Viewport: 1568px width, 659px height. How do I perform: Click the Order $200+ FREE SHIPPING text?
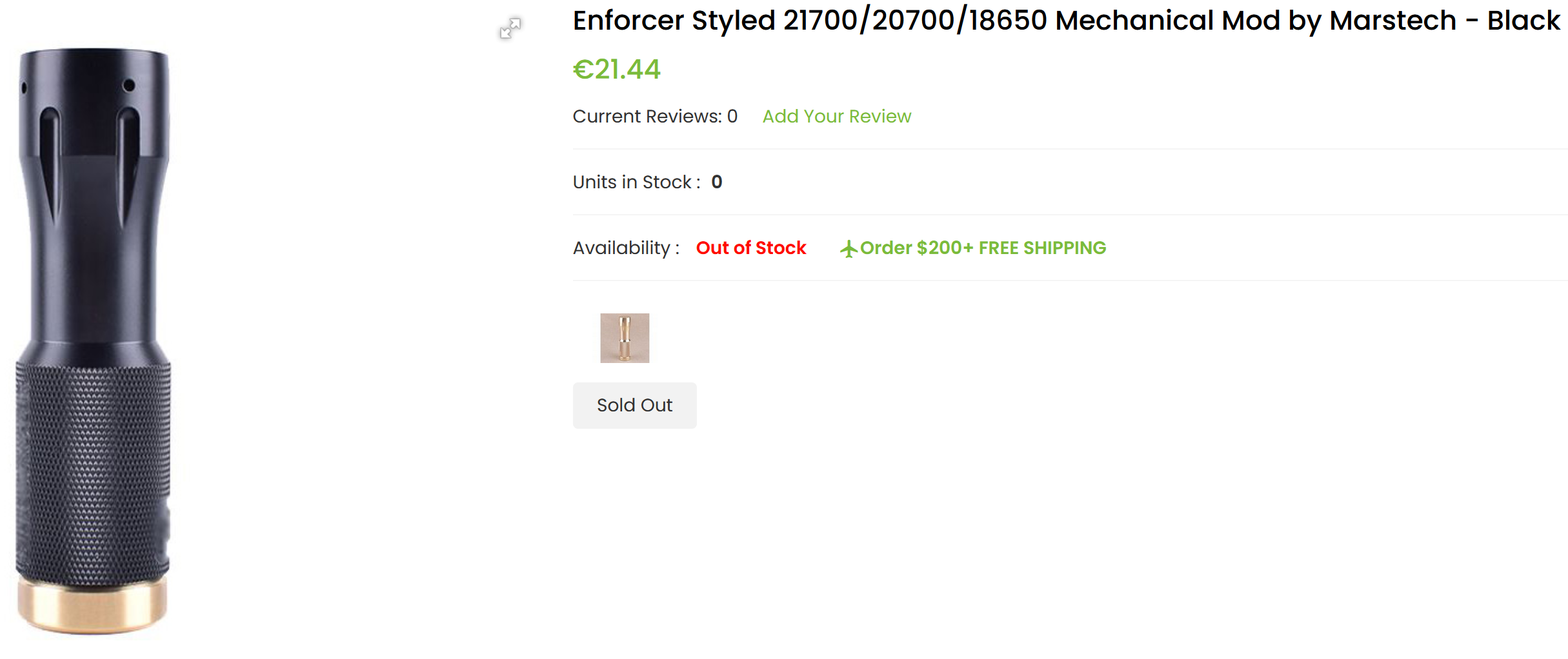click(983, 248)
